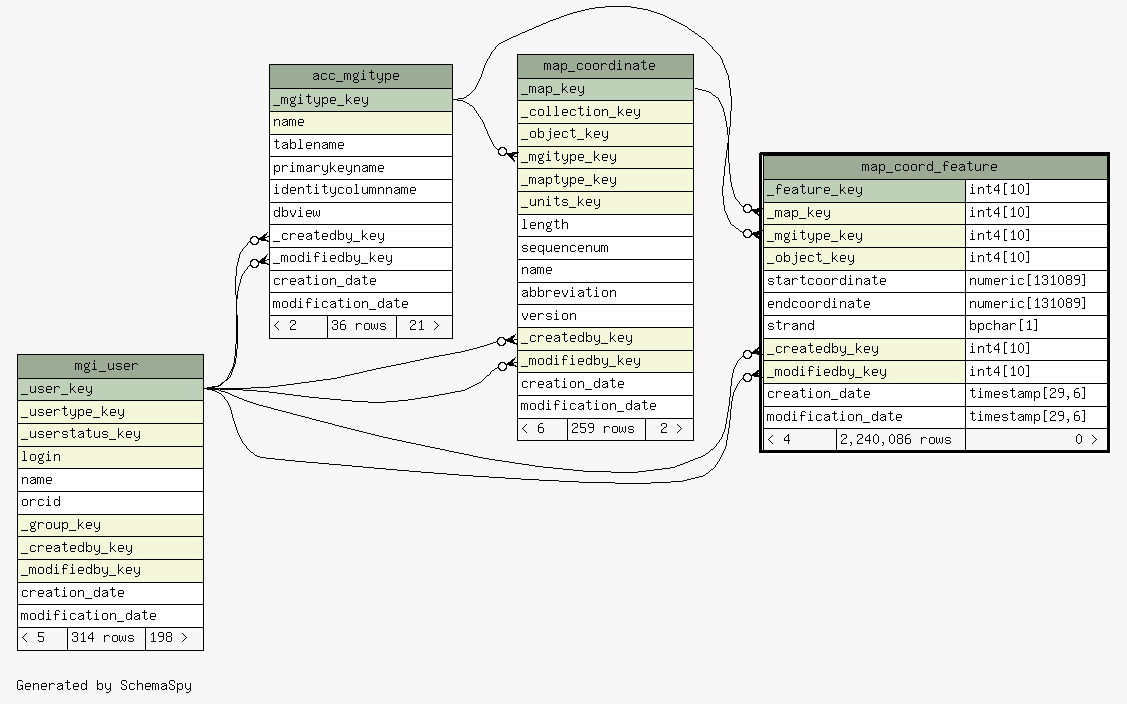
Task: Select _user_key in mgi_user table
Action: [x=110, y=390]
